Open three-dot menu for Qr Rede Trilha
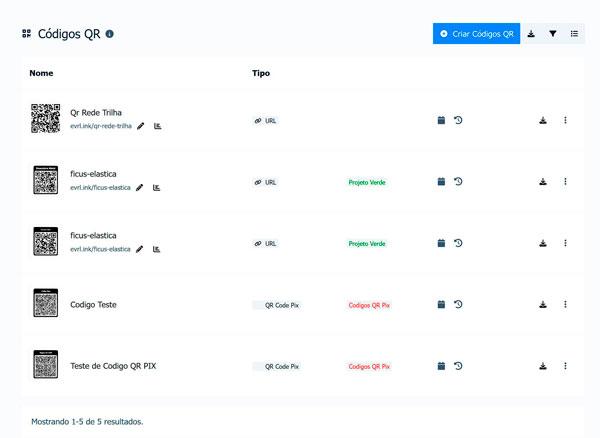 tap(565, 120)
